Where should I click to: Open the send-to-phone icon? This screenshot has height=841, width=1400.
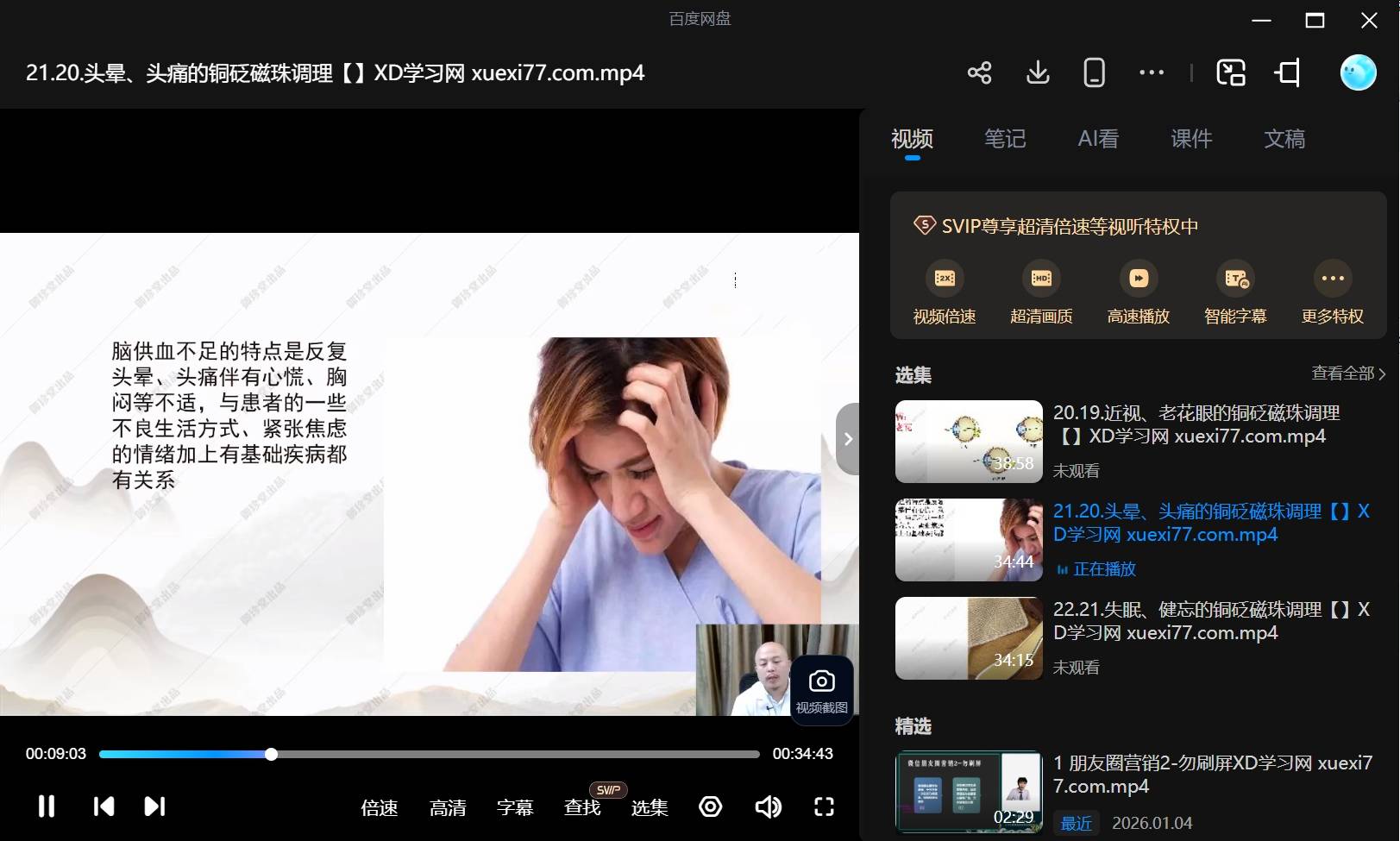[x=1094, y=72]
